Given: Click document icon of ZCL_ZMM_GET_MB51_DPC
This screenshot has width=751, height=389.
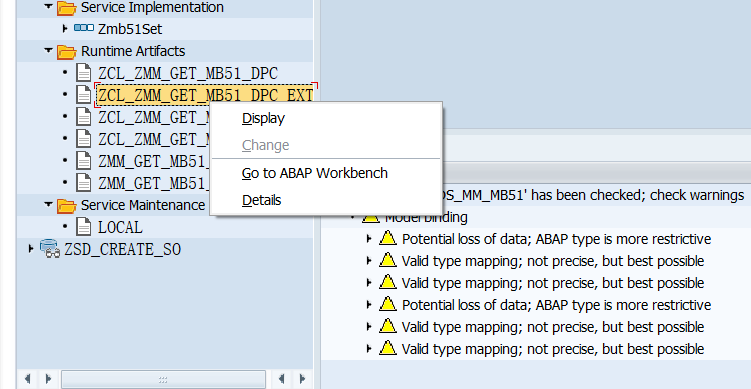Looking at the screenshot, I should click(84, 73).
